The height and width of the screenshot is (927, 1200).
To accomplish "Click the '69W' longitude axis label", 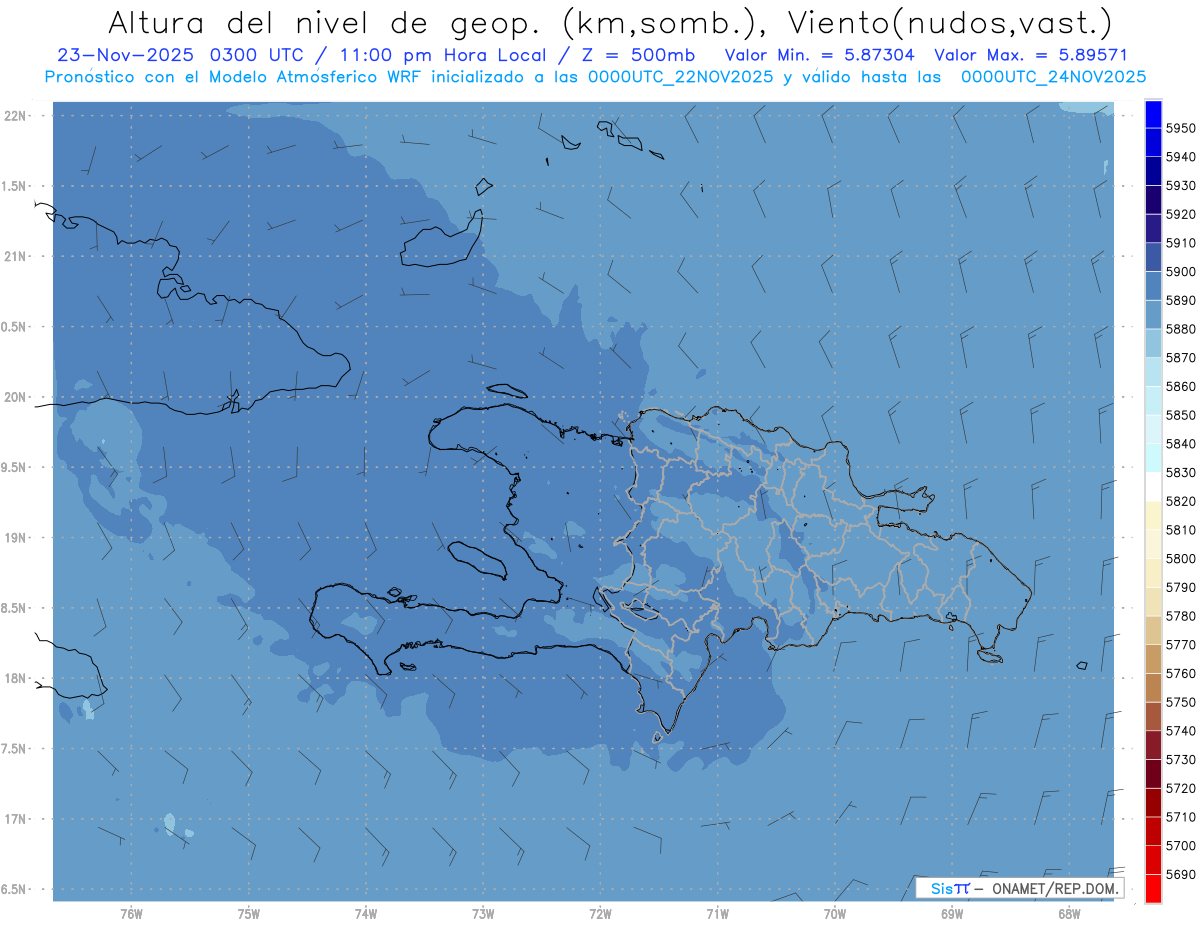I will pyautogui.click(x=952, y=913).
